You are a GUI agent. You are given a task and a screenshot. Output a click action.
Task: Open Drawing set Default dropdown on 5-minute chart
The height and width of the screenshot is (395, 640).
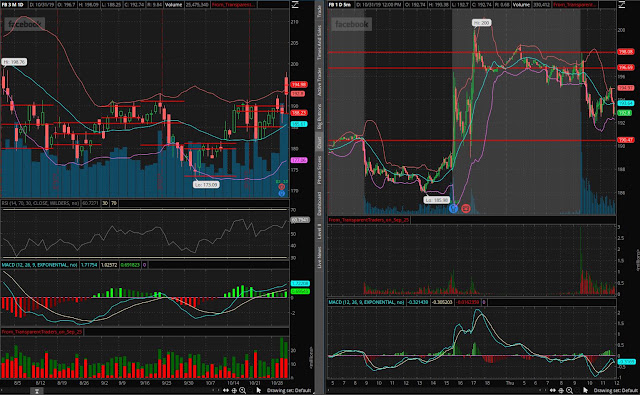point(616,391)
